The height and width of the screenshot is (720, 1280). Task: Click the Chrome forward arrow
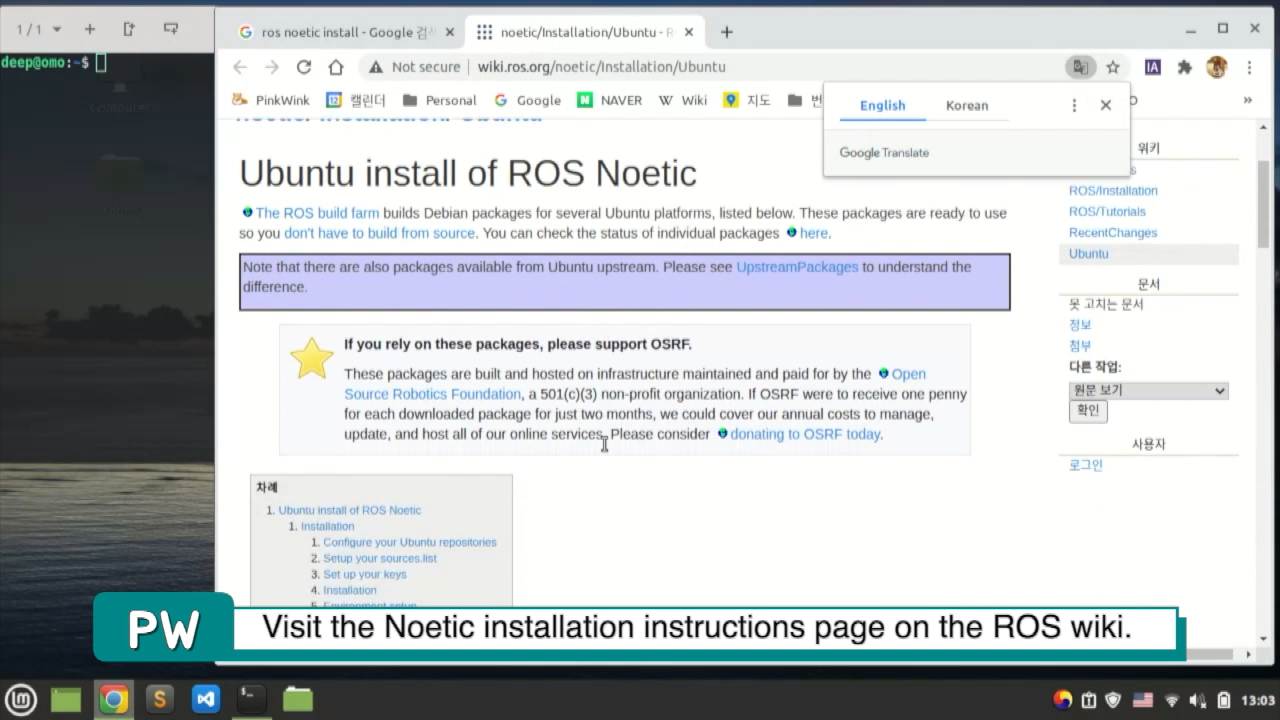tap(272, 67)
